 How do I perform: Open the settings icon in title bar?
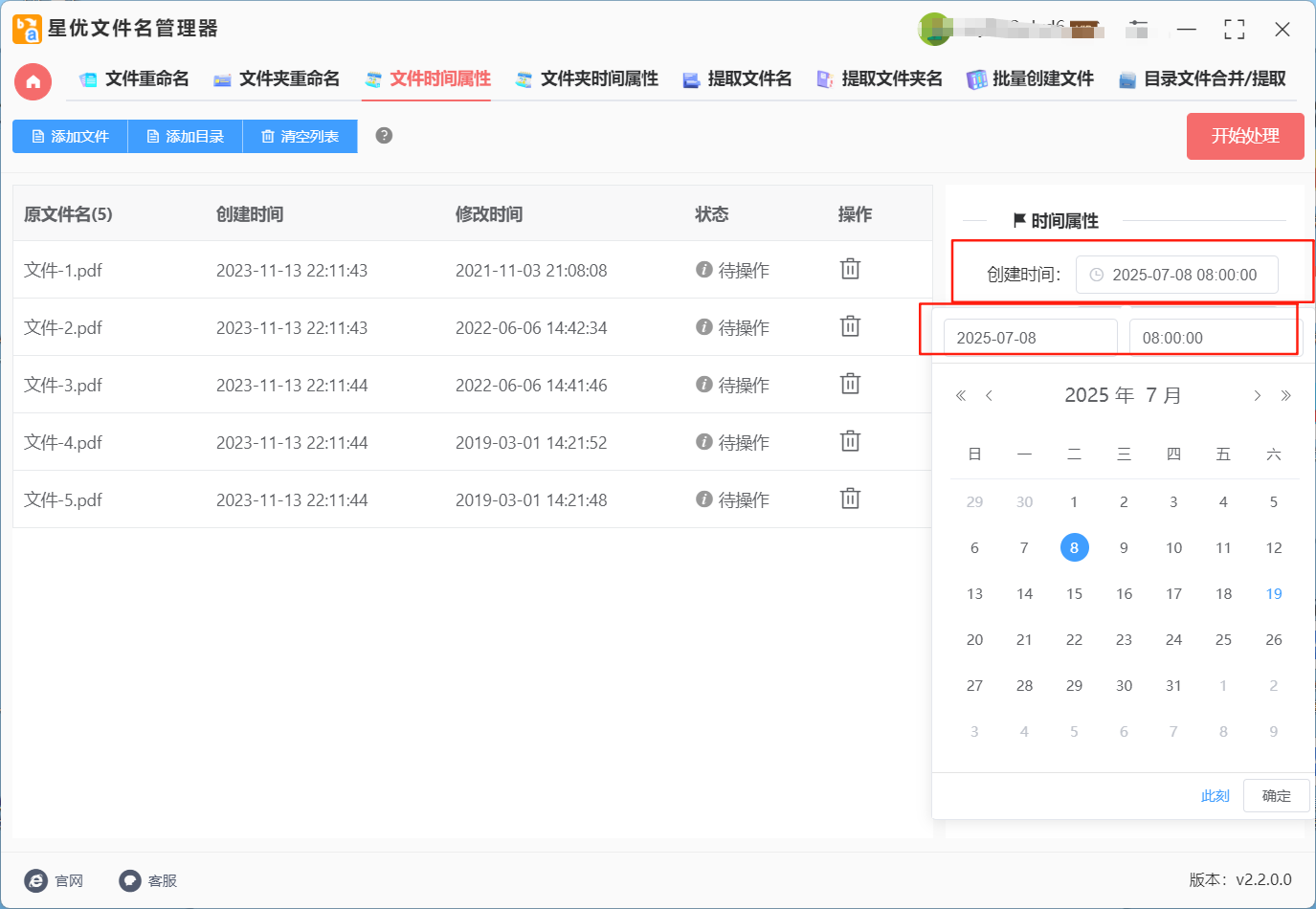1137,30
